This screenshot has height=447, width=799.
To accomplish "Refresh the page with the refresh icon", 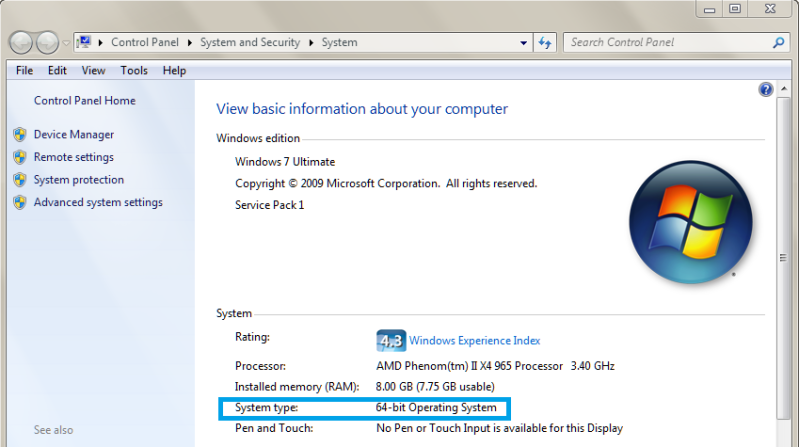I will pyautogui.click(x=545, y=43).
